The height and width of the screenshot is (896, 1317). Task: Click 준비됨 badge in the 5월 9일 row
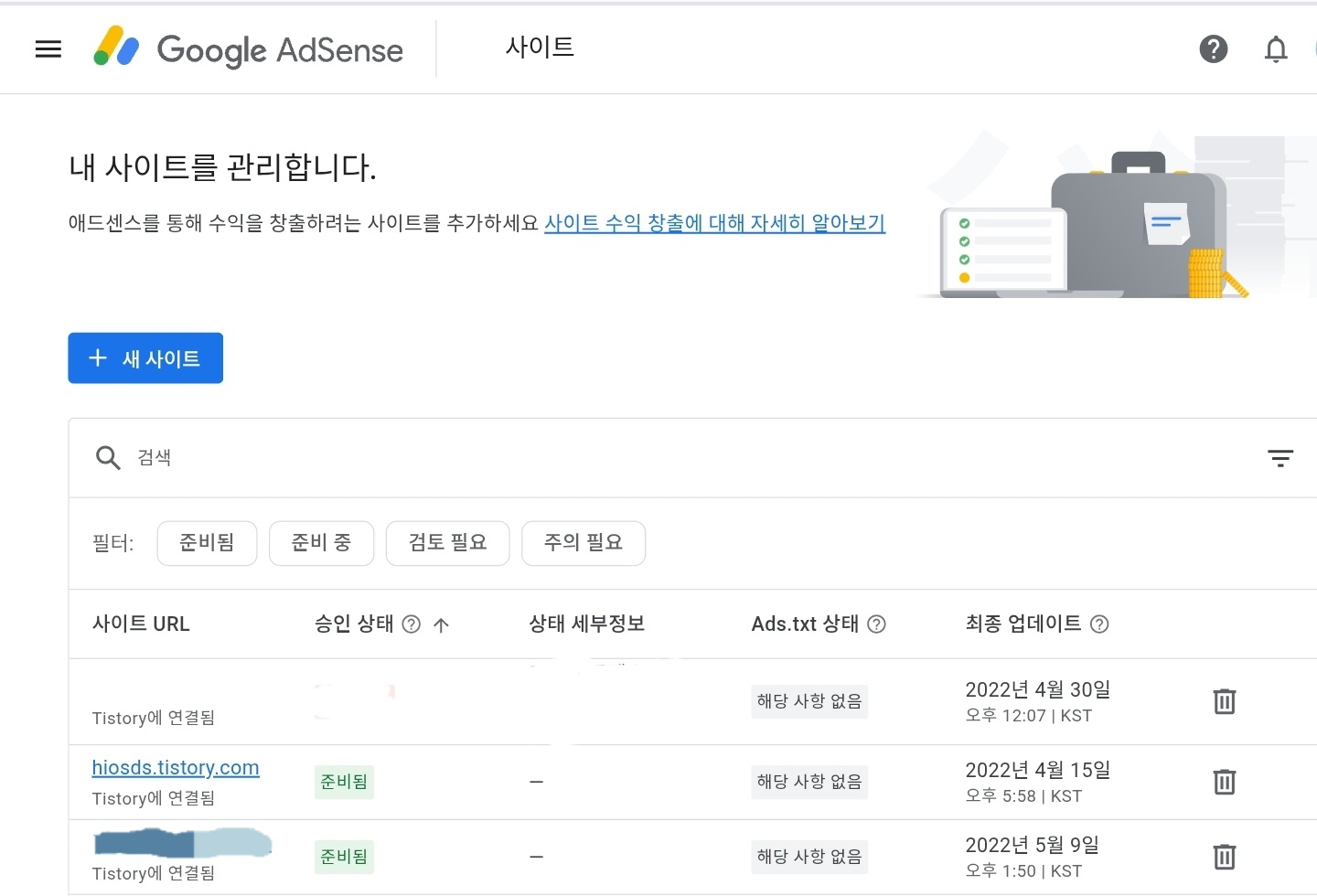pyautogui.click(x=344, y=857)
